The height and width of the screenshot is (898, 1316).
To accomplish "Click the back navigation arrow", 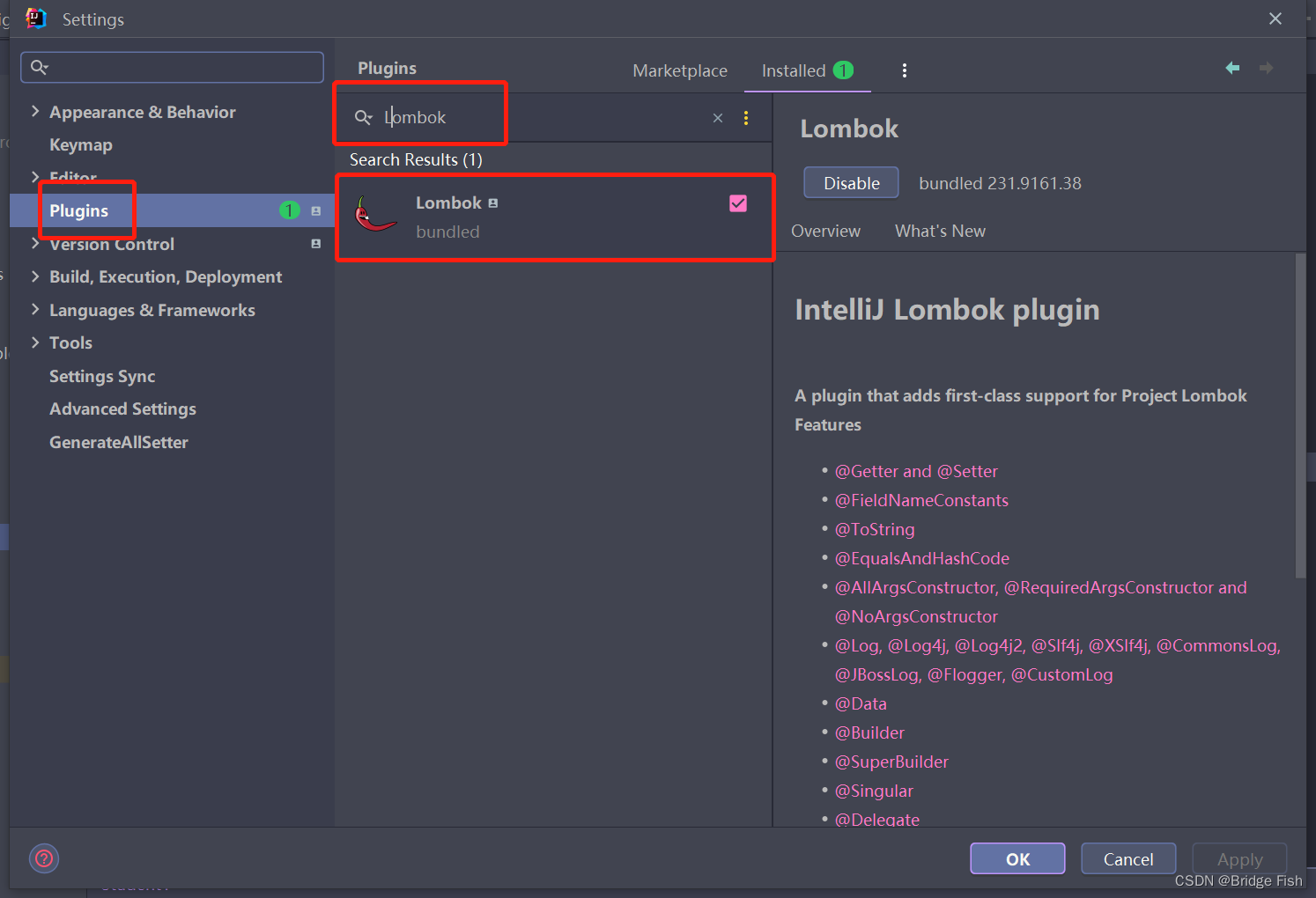I will pos(1232,68).
